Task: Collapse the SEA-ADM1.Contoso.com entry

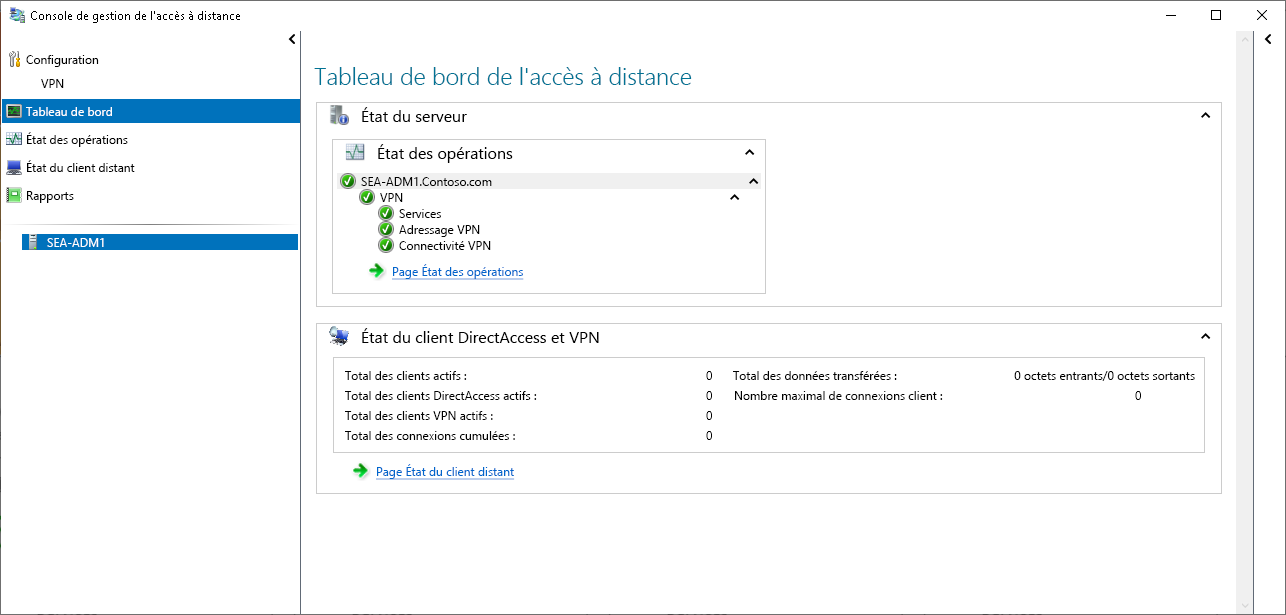Action: pos(753,181)
